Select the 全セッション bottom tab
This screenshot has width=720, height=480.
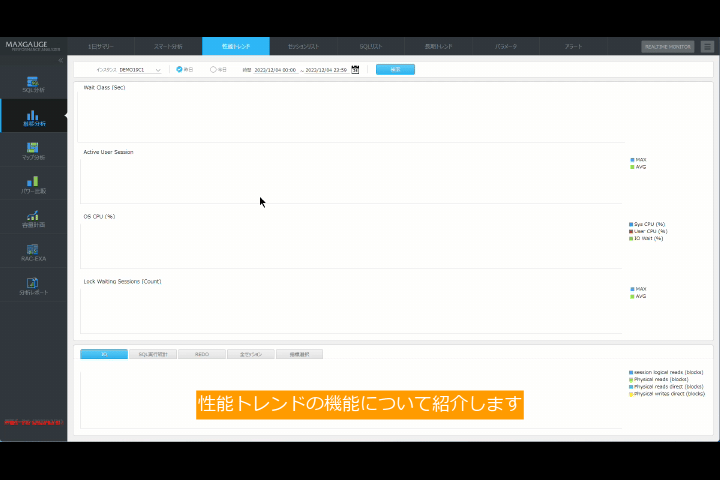251,354
